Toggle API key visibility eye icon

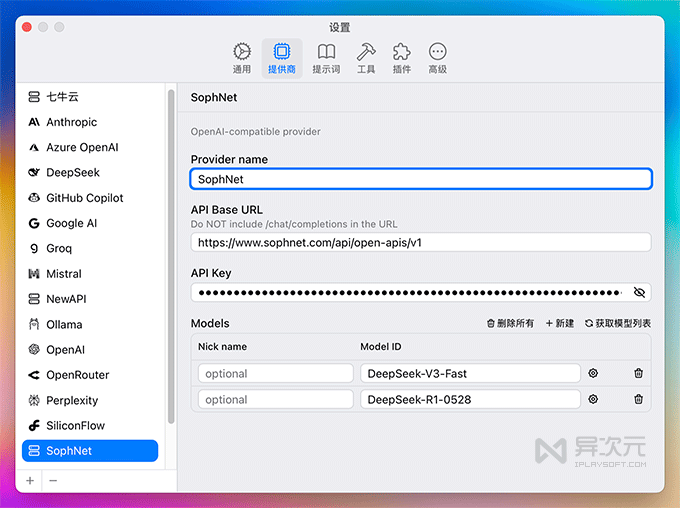639,292
